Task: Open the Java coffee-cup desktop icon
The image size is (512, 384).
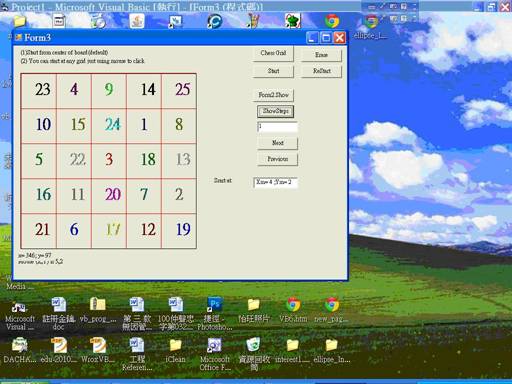Action: (137, 21)
